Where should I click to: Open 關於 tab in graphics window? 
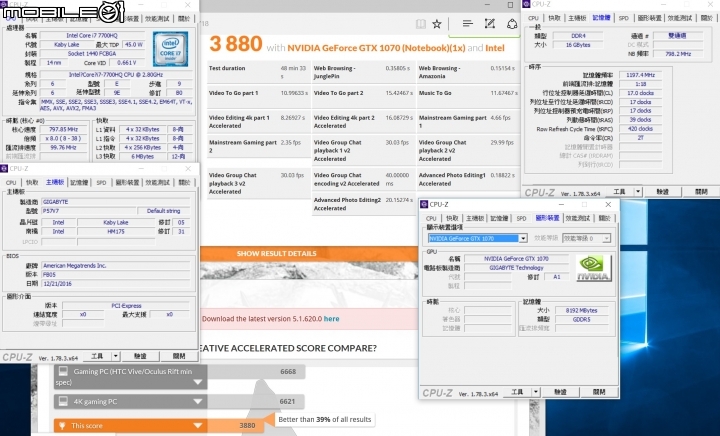(604, 218)
